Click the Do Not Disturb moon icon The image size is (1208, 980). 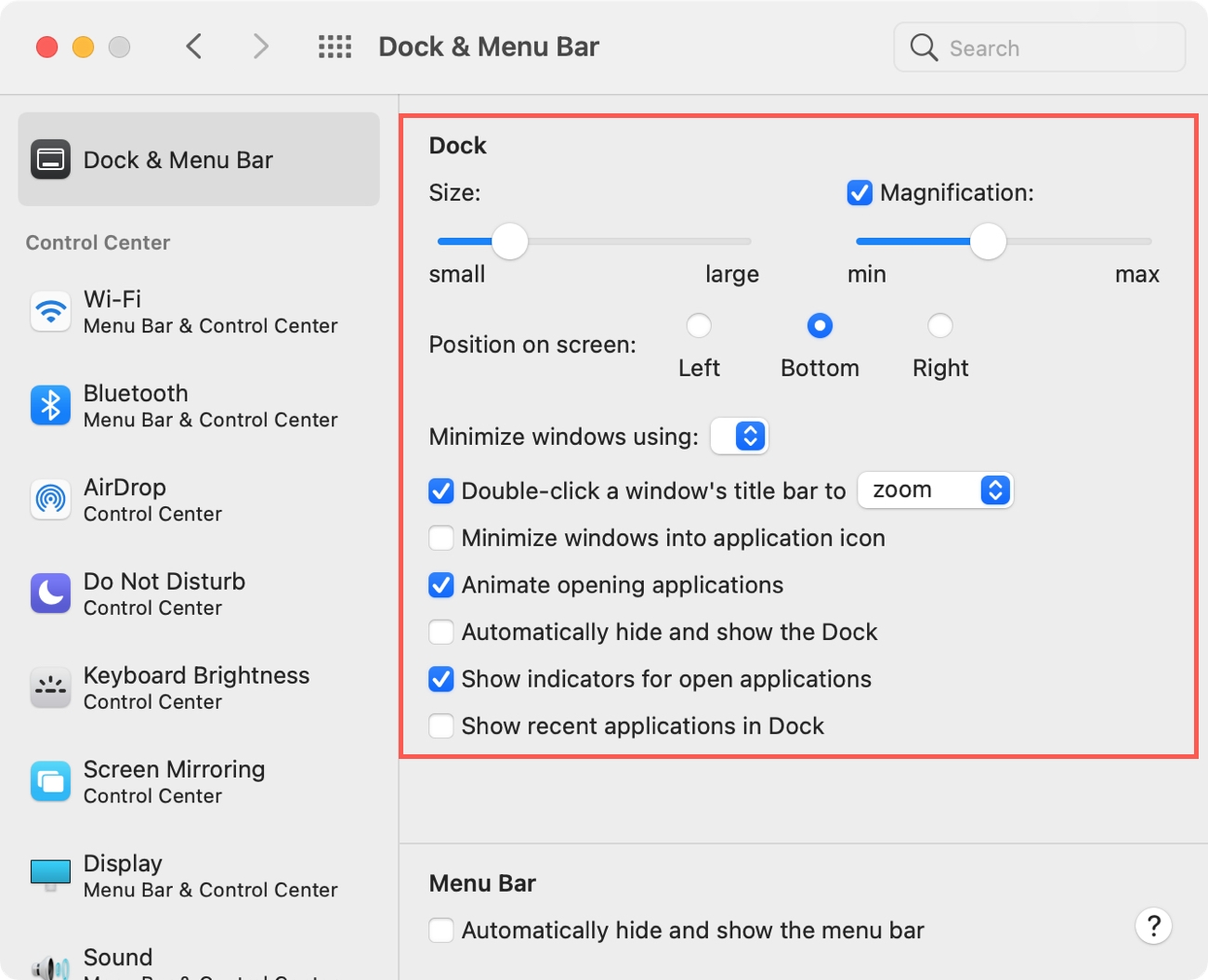click(x=50, y=594)
